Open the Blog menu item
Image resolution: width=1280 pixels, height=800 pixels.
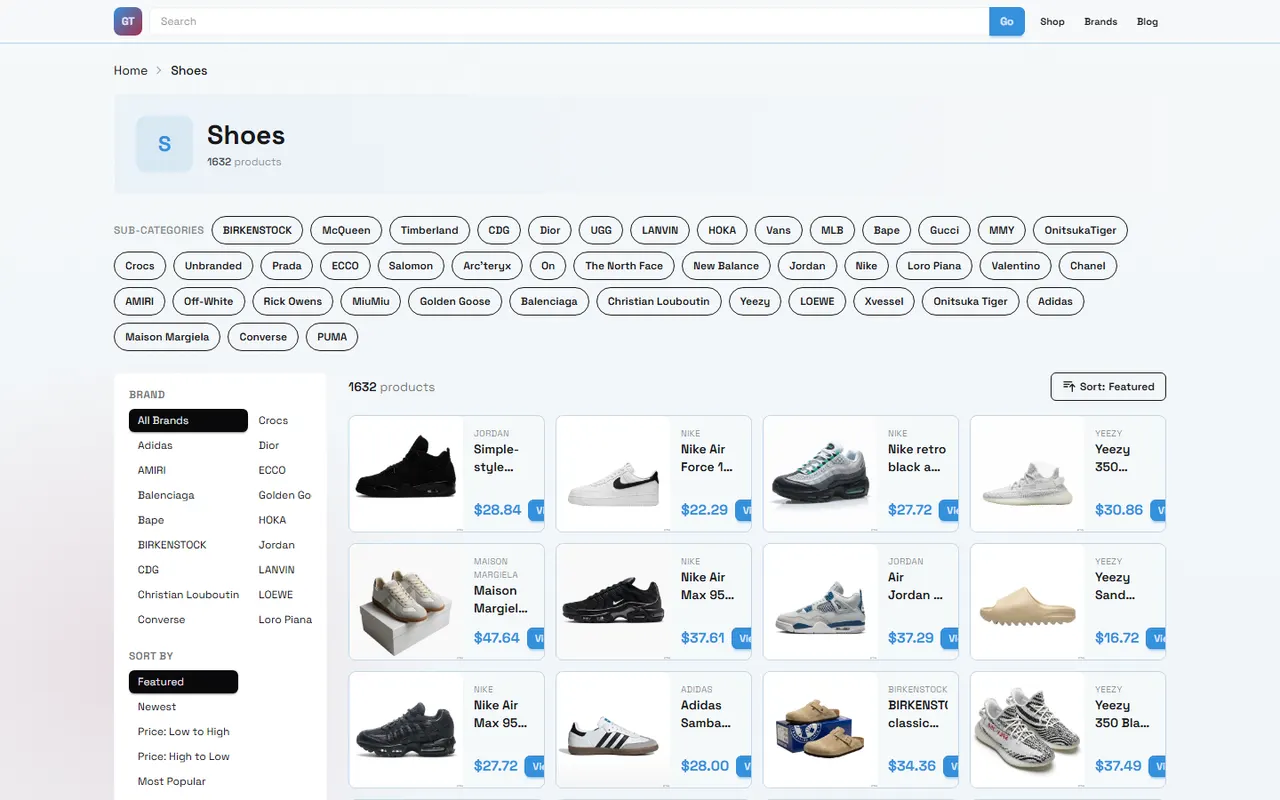(1147, 21)
